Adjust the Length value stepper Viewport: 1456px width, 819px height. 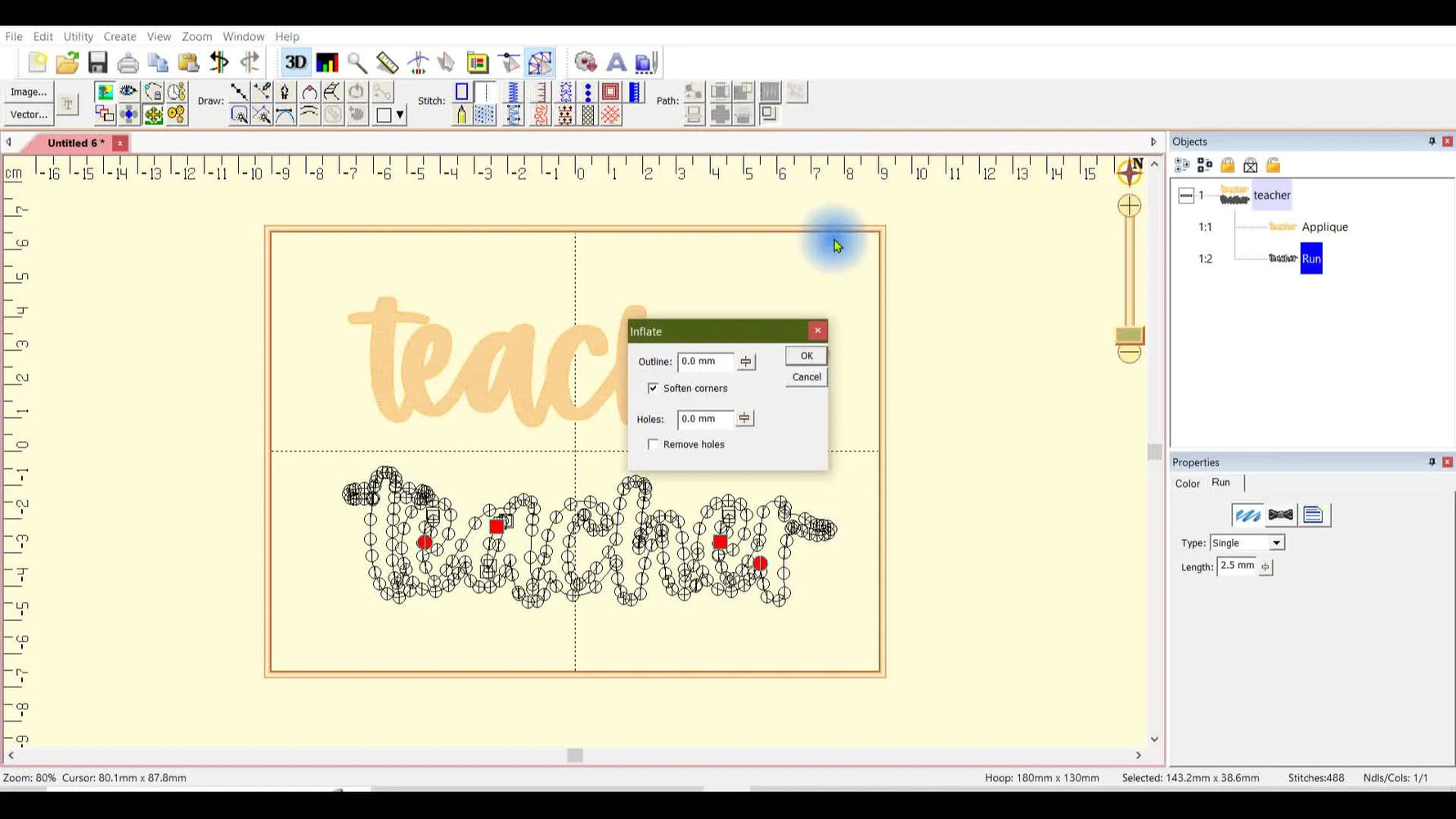1265,567
